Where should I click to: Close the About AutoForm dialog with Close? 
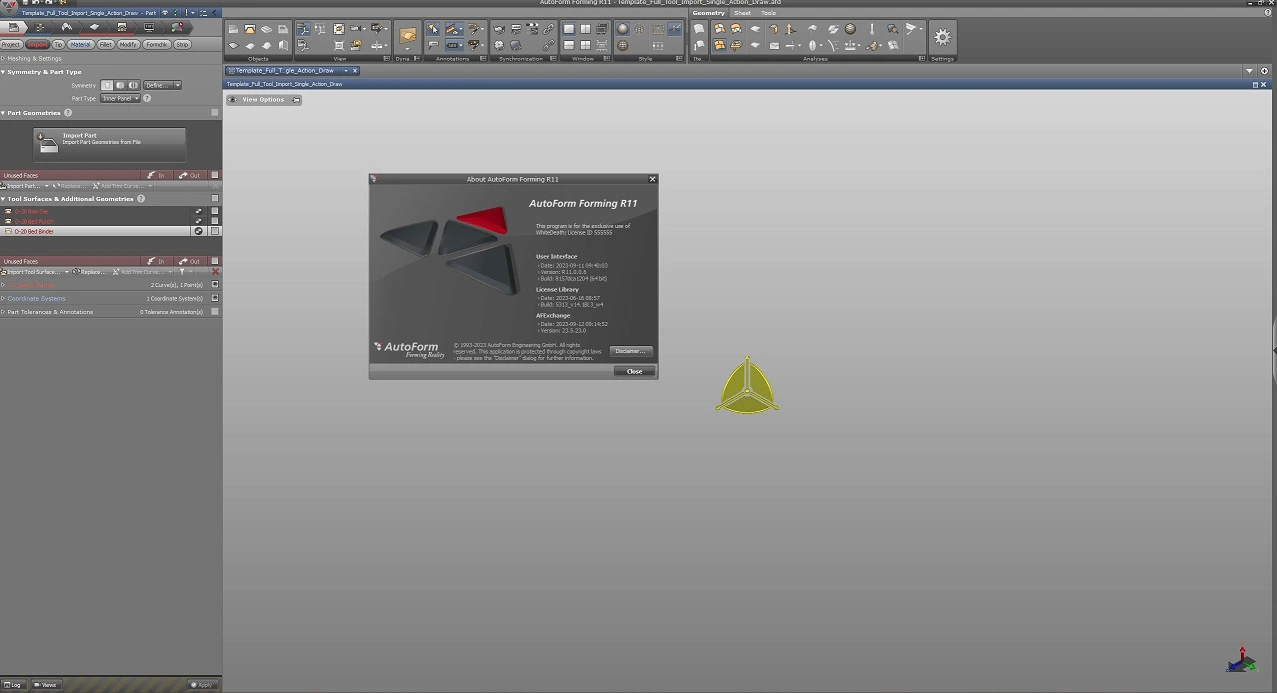(x=634, y=371)
